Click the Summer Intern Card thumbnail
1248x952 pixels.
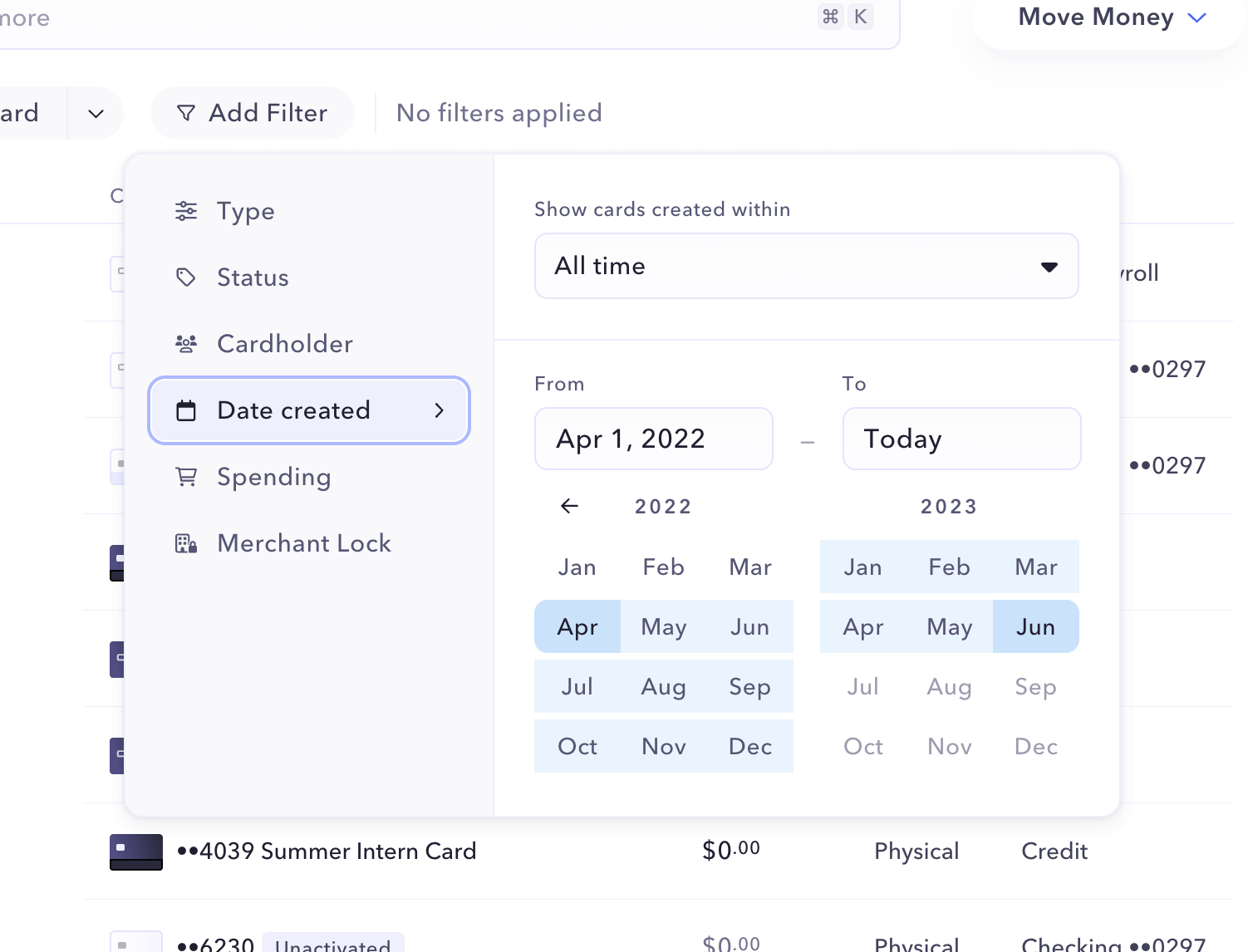(x=136, y=851)
